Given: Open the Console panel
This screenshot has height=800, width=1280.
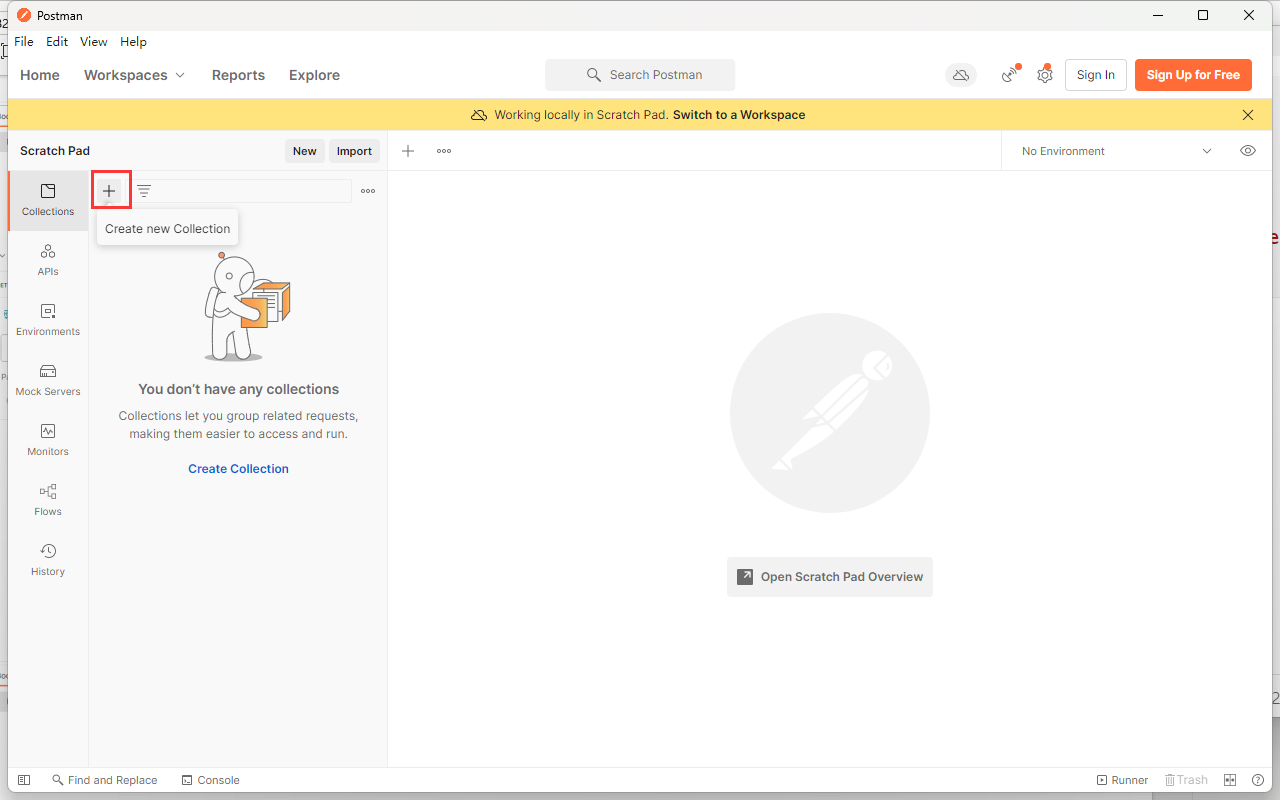Looking at the screenshot, I should point(211,780).
